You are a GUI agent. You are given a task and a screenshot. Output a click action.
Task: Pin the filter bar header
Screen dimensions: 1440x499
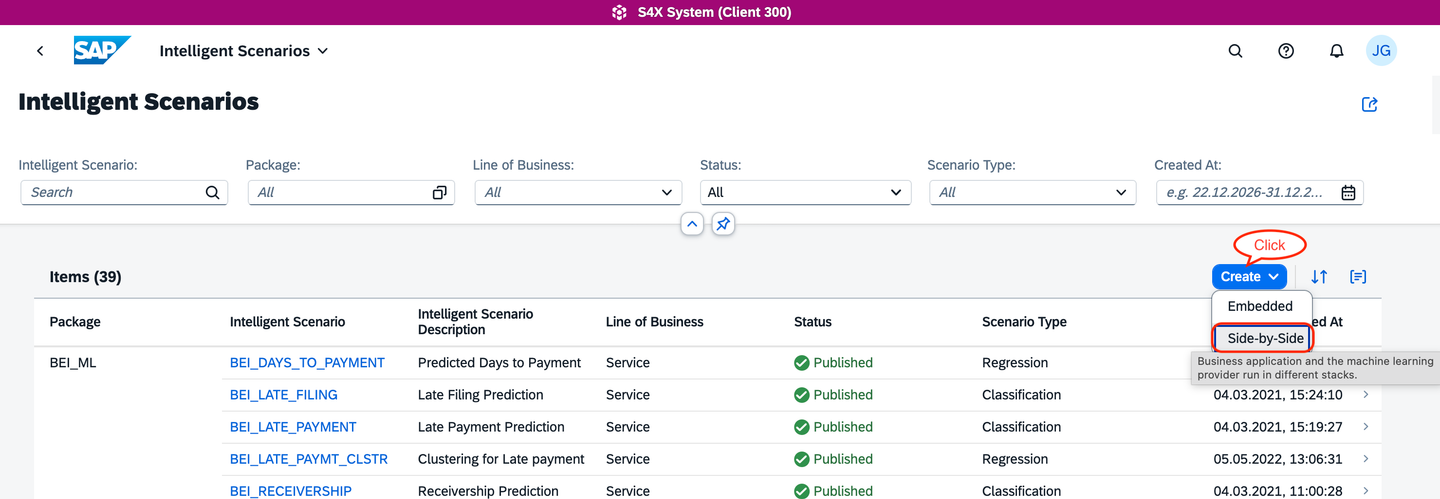pyautogui.click(x=723, y=224)
